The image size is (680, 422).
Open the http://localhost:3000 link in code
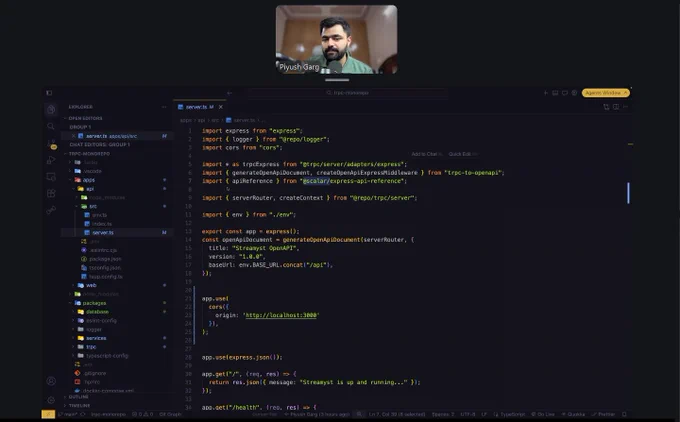point(281,315)
